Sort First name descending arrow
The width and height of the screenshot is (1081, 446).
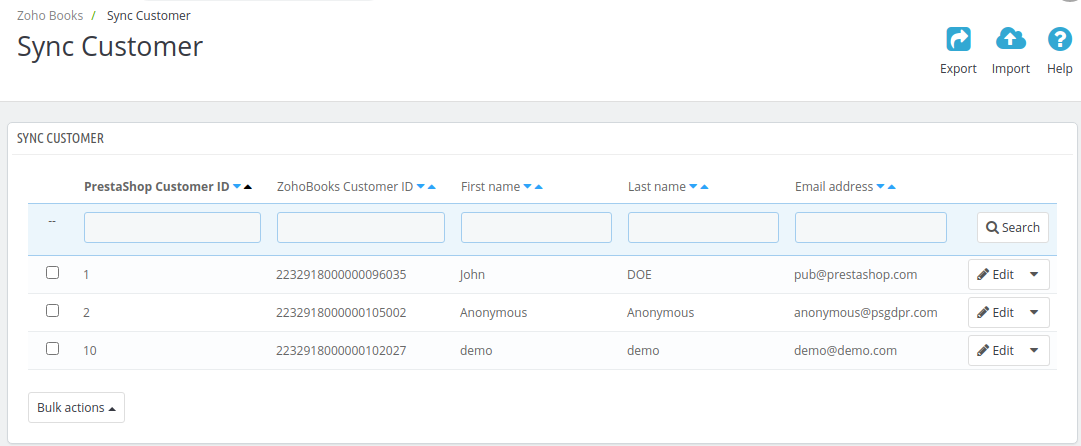pos(527,187)
